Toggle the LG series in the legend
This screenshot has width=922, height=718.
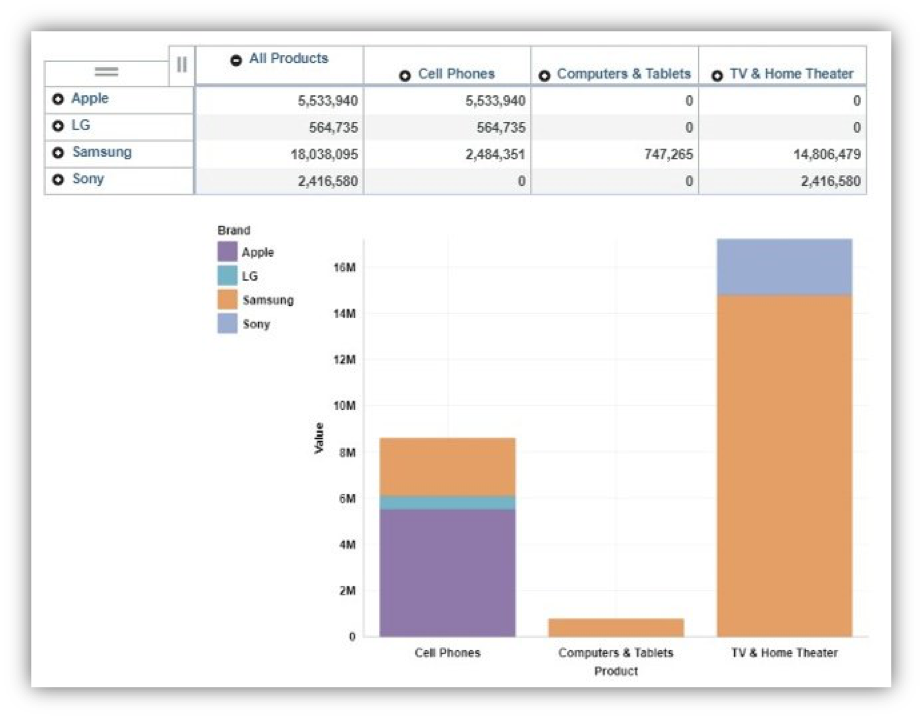(x=249, y=276)
